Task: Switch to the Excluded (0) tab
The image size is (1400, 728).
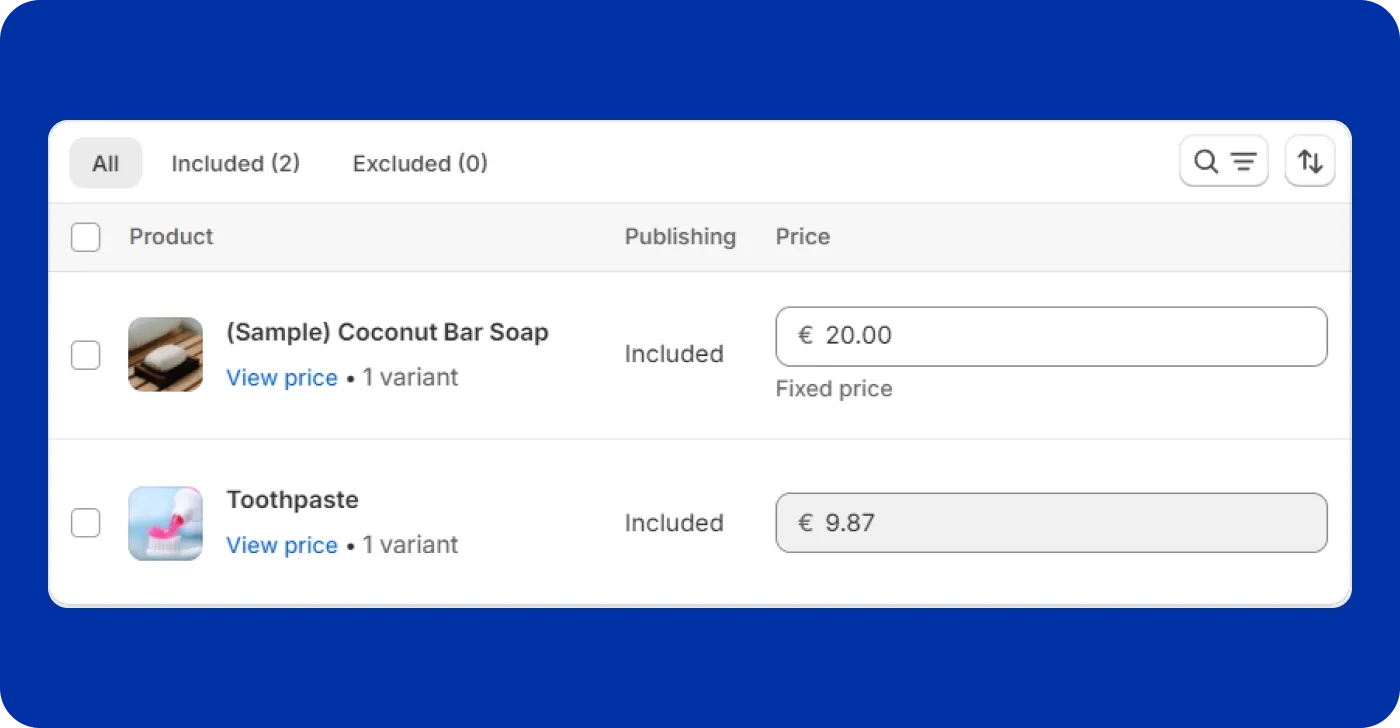Action: (x=419, y=163)
